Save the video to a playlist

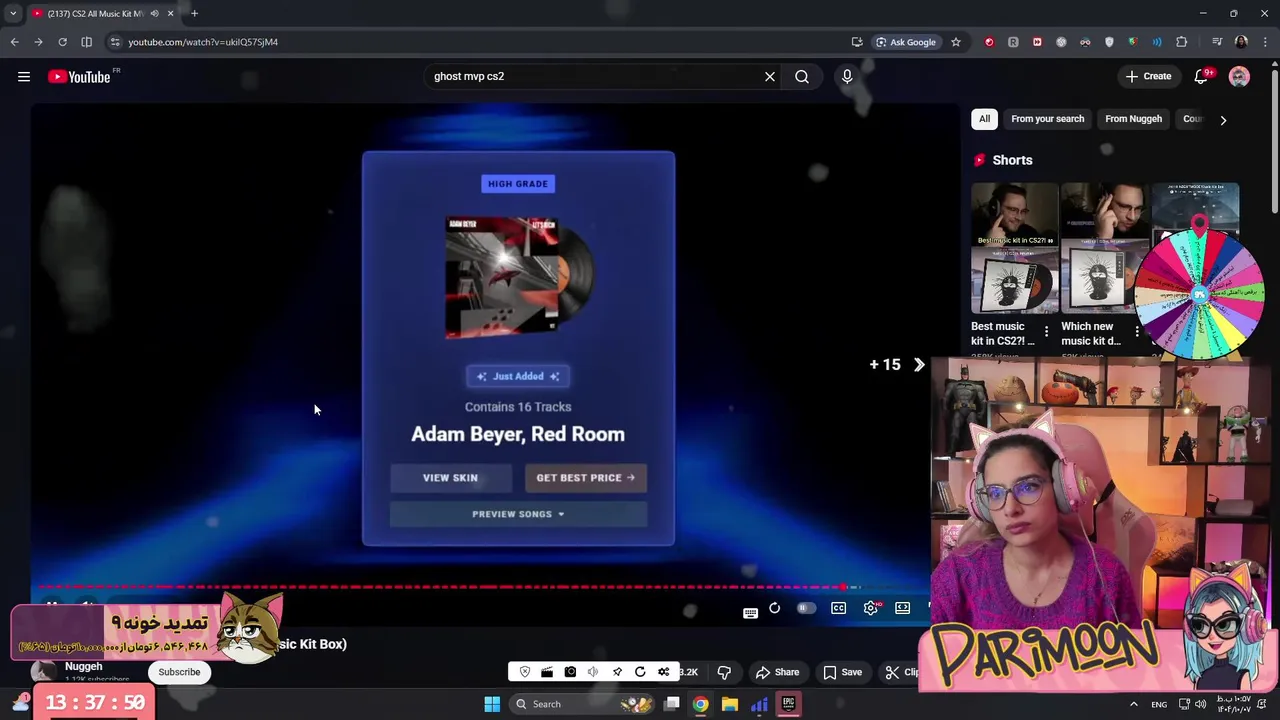pyautogui.click(x=842, y=672)
